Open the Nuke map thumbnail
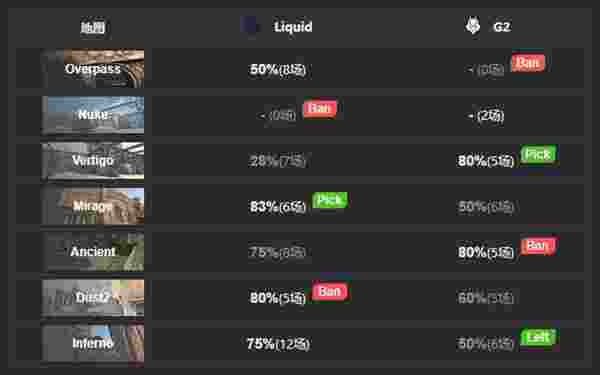The height and width of the screenshot is (375, 600). pos(93,115)
